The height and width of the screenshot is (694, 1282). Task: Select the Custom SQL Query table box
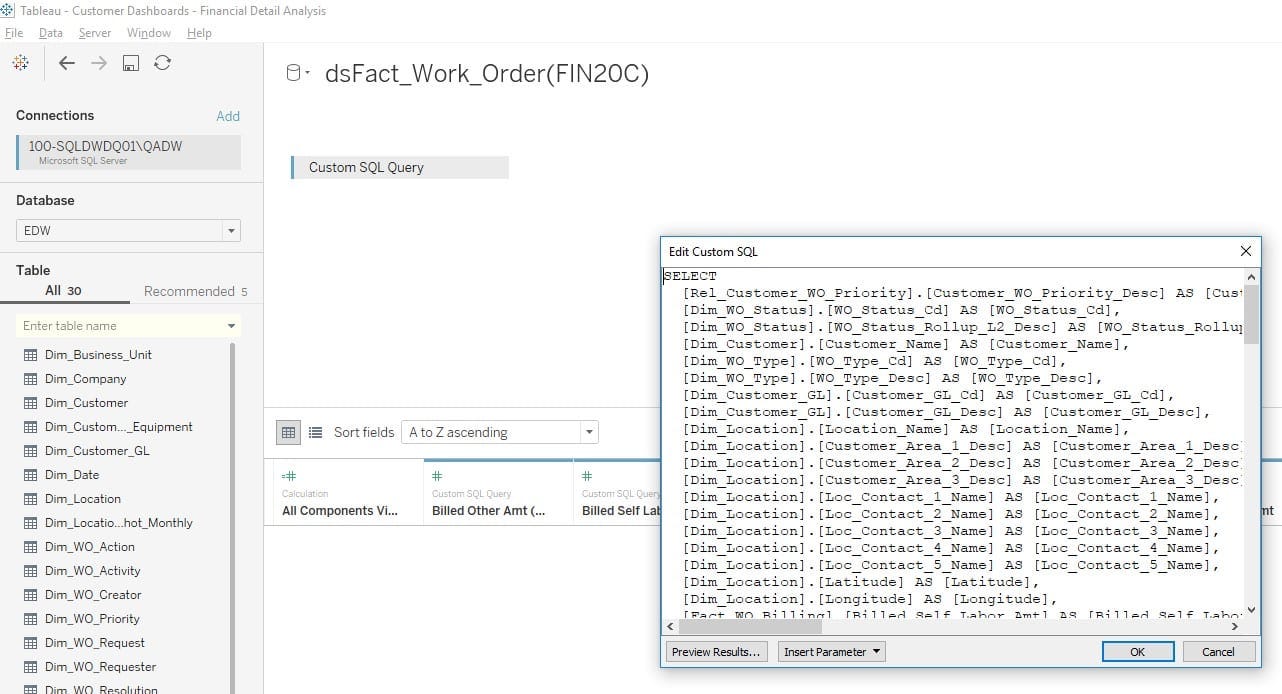[x=400, y=167]
